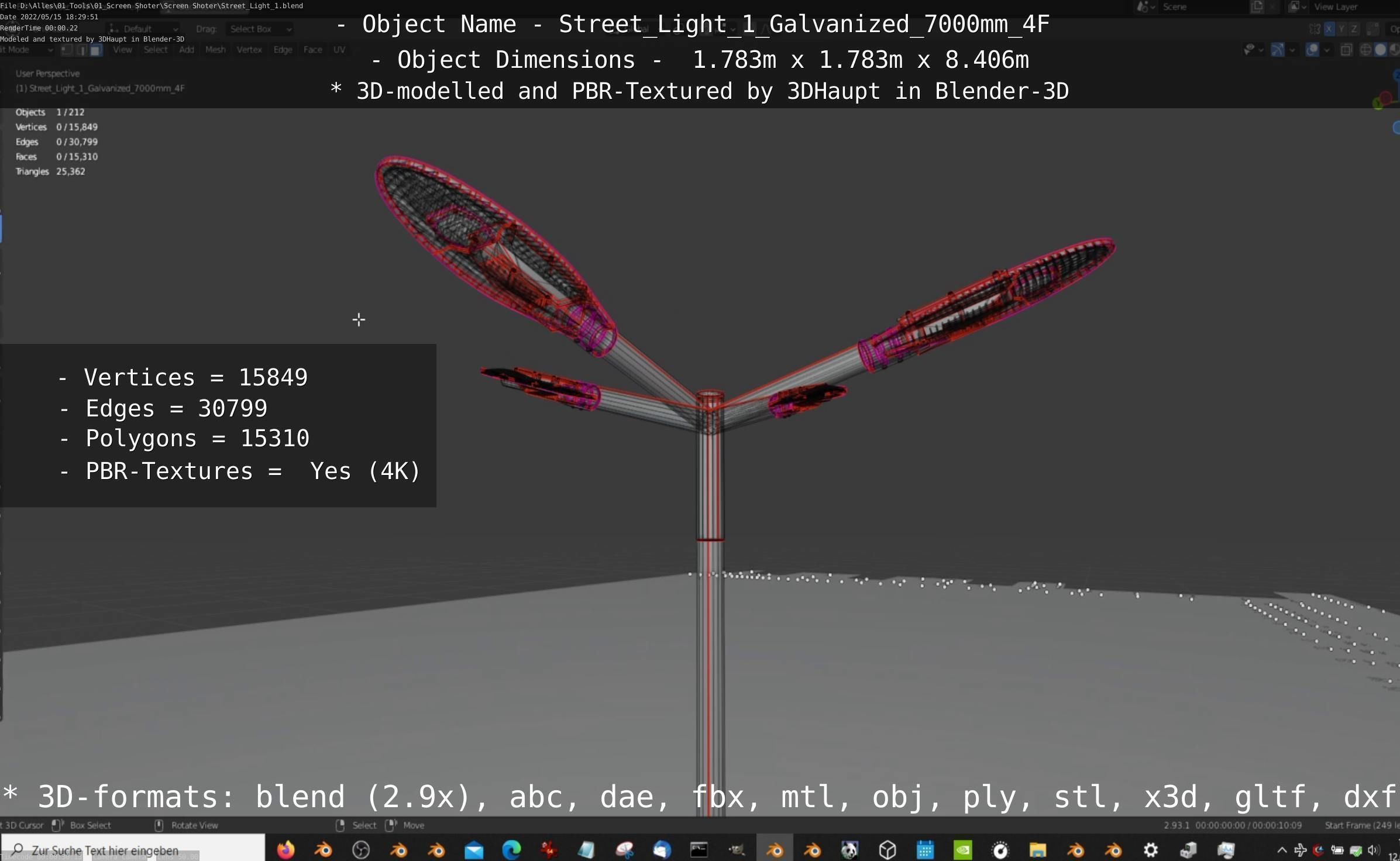The width and height of the screenshot is (1400, 861).
Task: Toggle Z axis mesh mirror
Action: 1354,29
